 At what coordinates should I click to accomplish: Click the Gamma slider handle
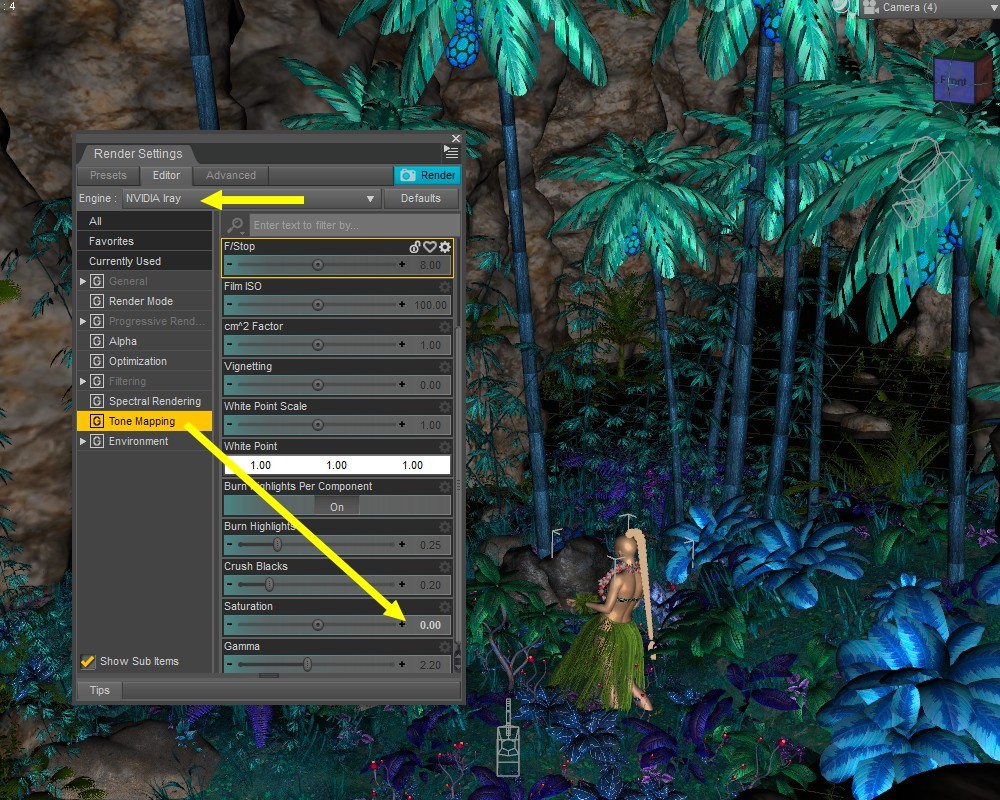click(307, 664)
